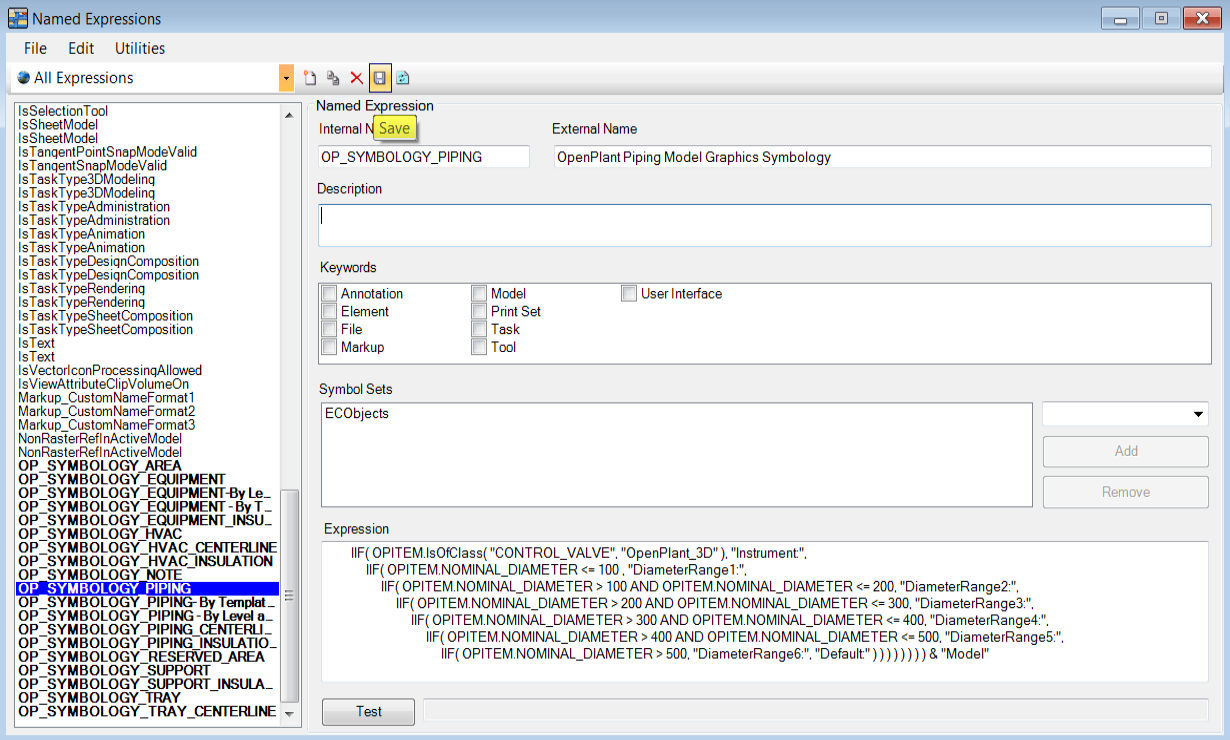Click the red Delete expression icon
This screenshot has height=740, width=1230.
tap(356, 78)
